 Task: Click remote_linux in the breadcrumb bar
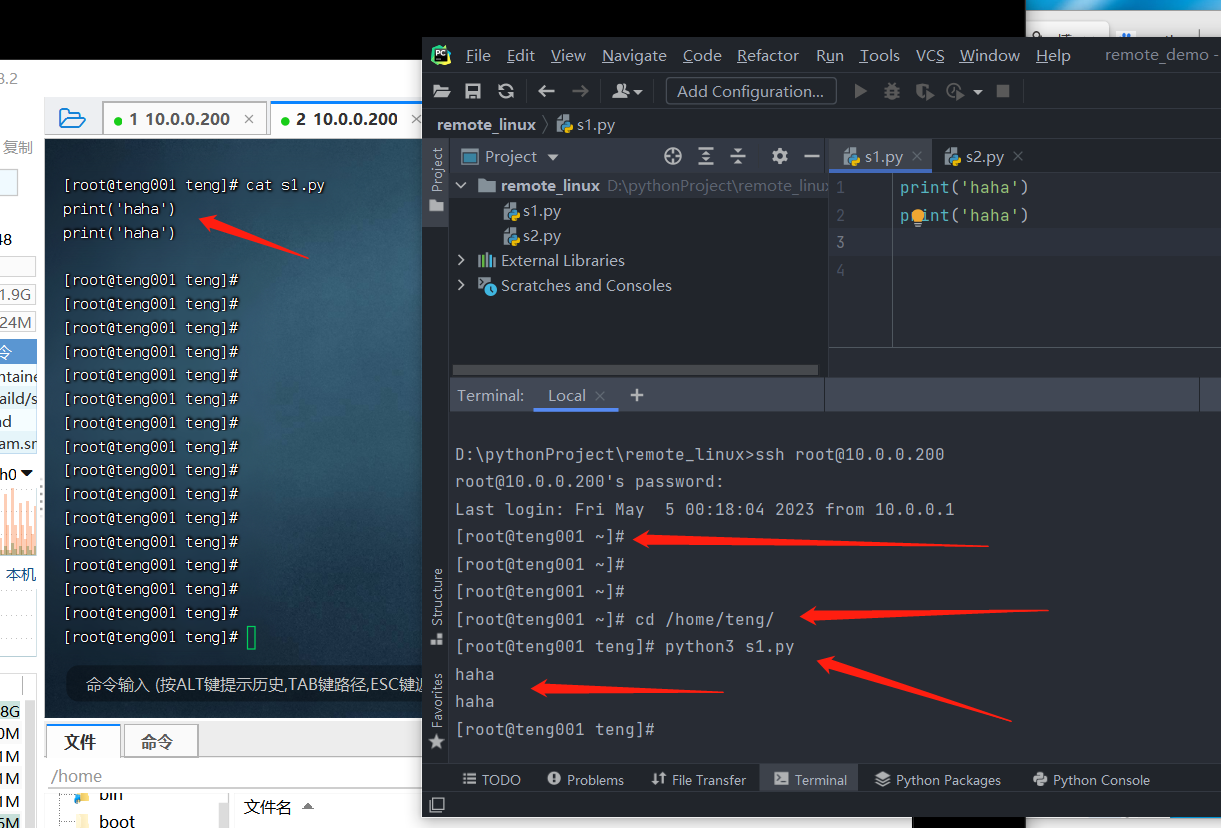(486, 124)
